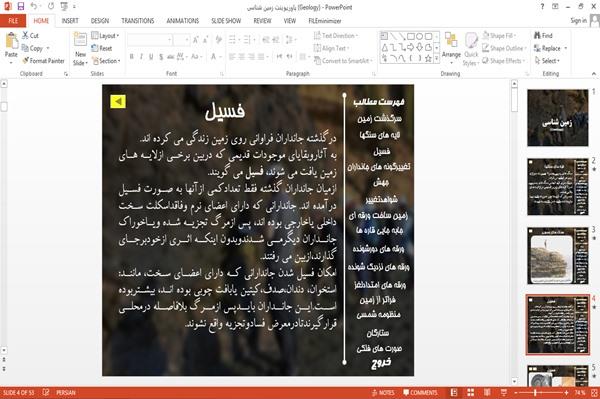
Task: Toggle center text alignment
Action: pyautogui.click(x=242, y=57)
